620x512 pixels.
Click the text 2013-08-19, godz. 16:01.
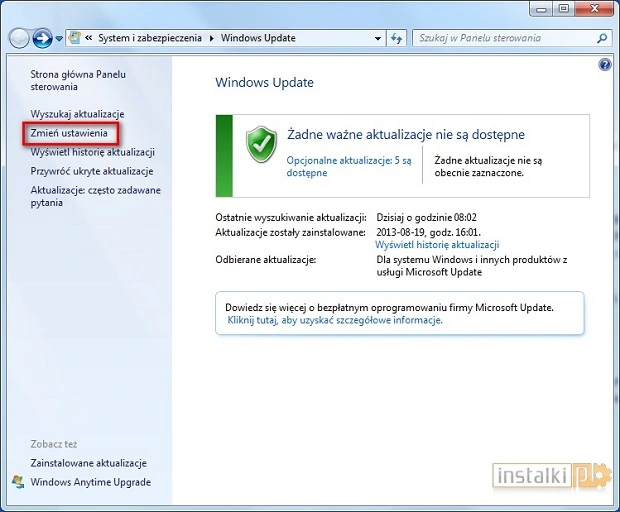point(428,232)
